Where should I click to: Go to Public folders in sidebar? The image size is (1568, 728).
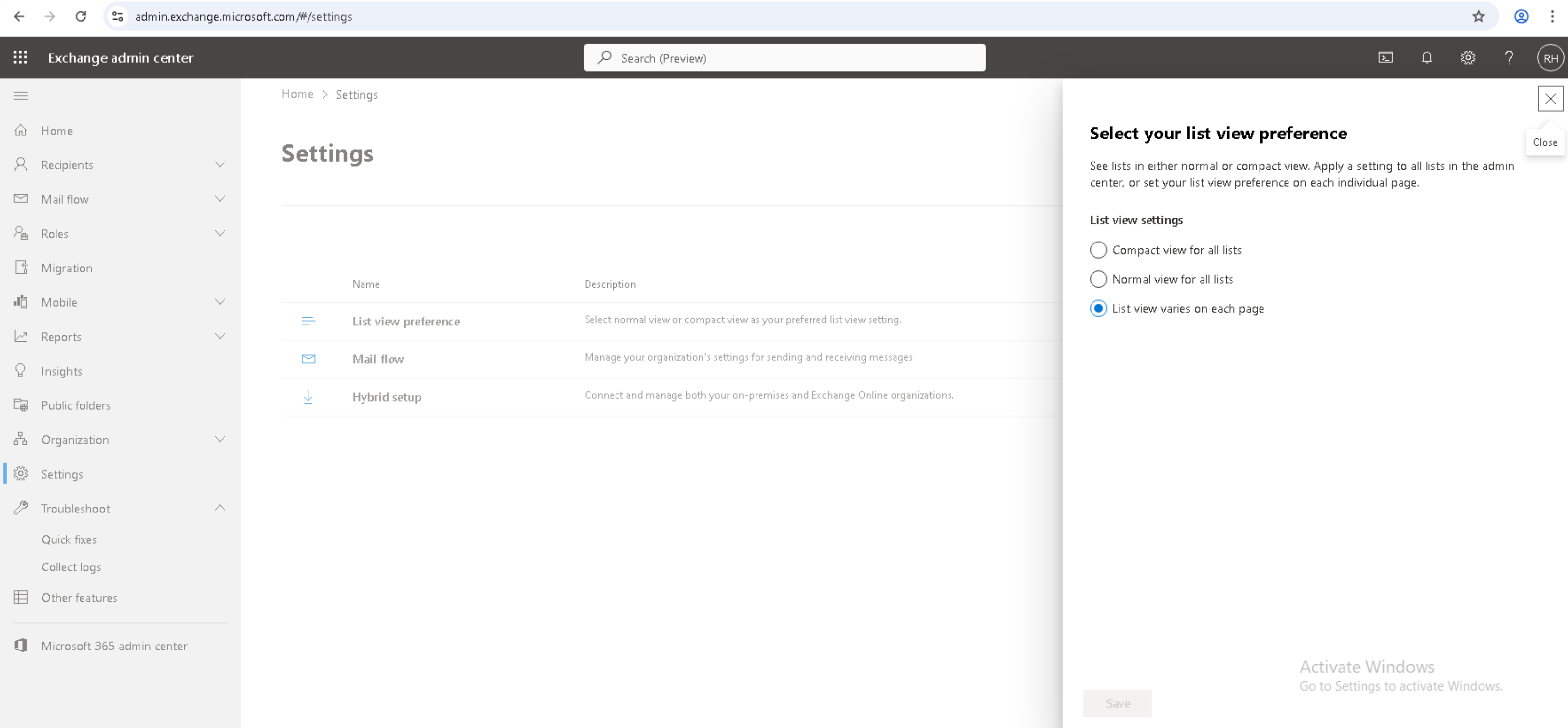[x=76, y=405]
